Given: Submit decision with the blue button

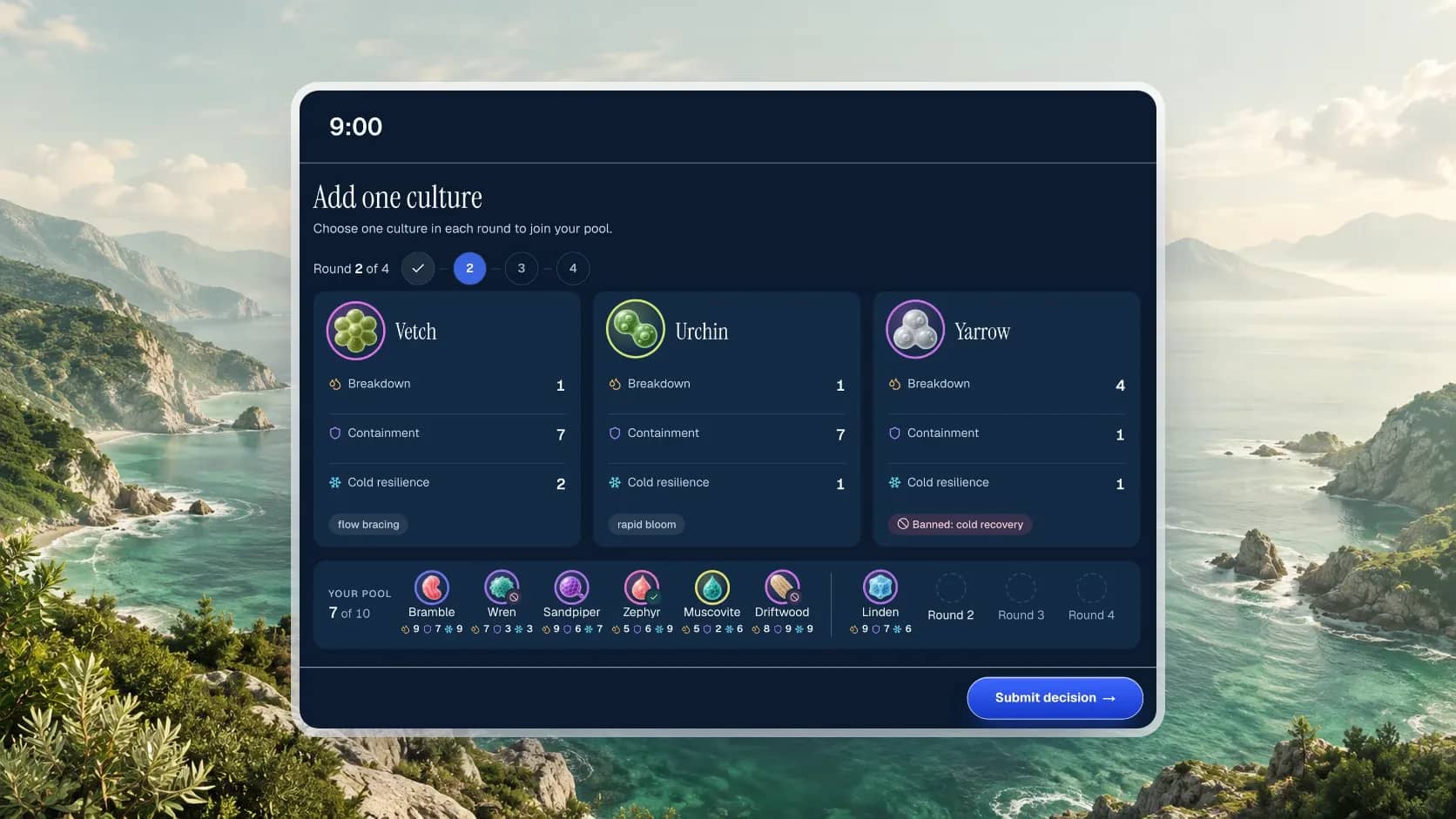Looking at the screenshot, I should pos(1055,698).
